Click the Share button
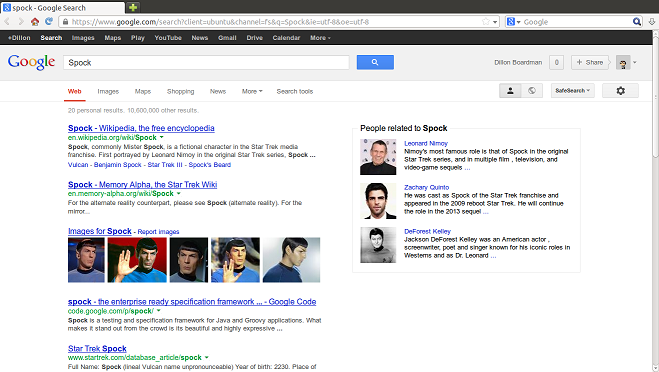The image size is (659, 372). pyautogui.click(x=589, y=62)
